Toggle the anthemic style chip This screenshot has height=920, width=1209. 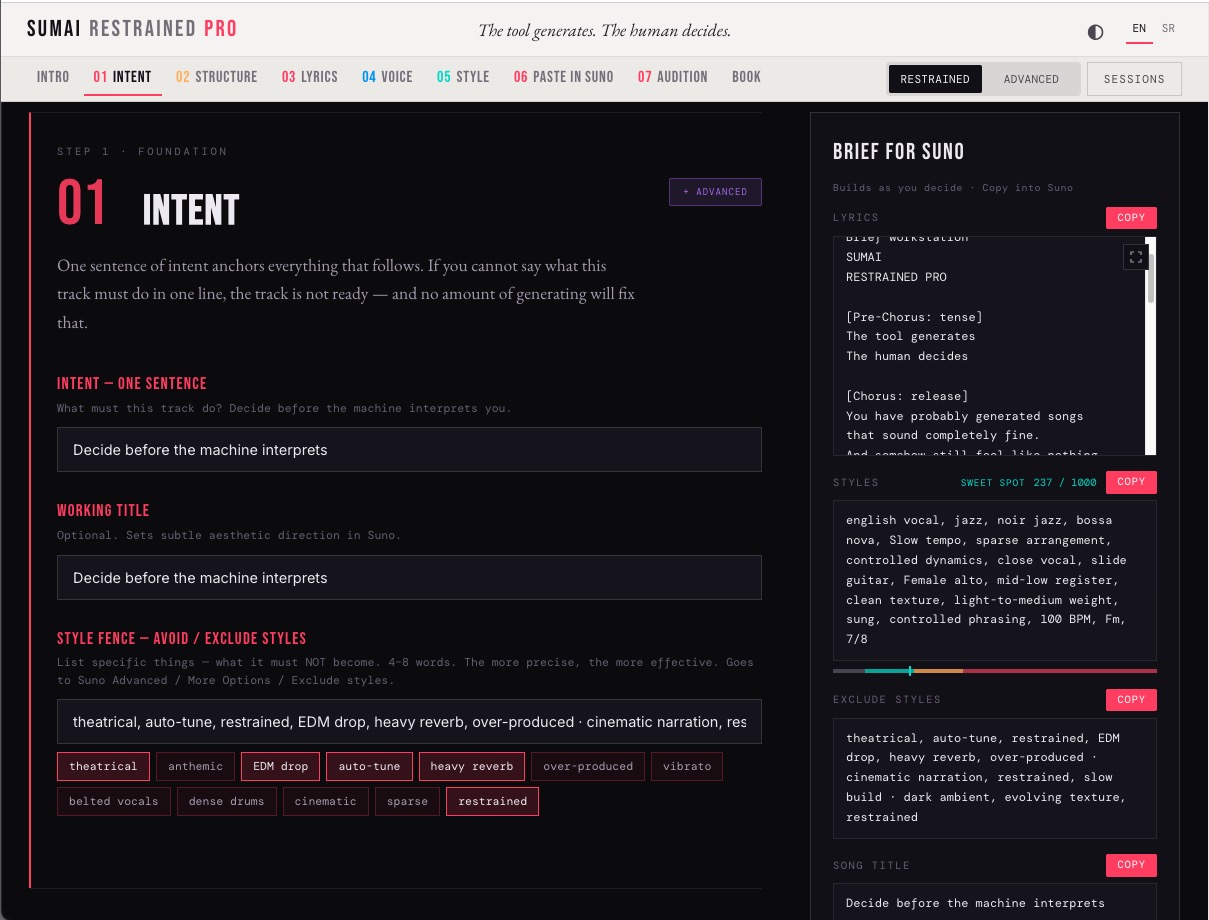coord(196,767)
